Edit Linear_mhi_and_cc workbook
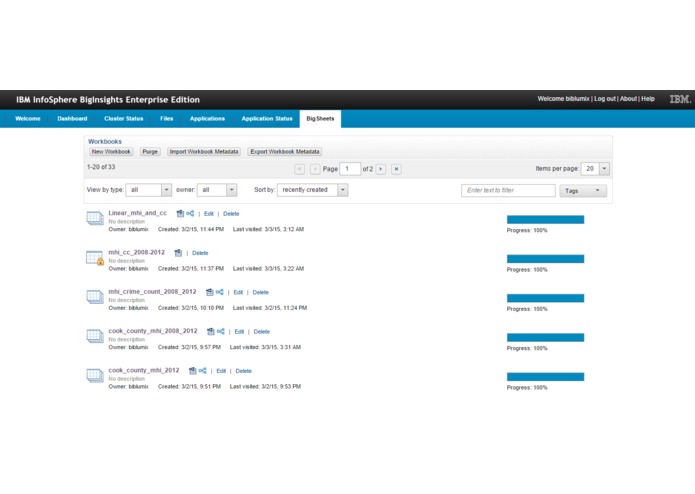 tap(209, 214)
